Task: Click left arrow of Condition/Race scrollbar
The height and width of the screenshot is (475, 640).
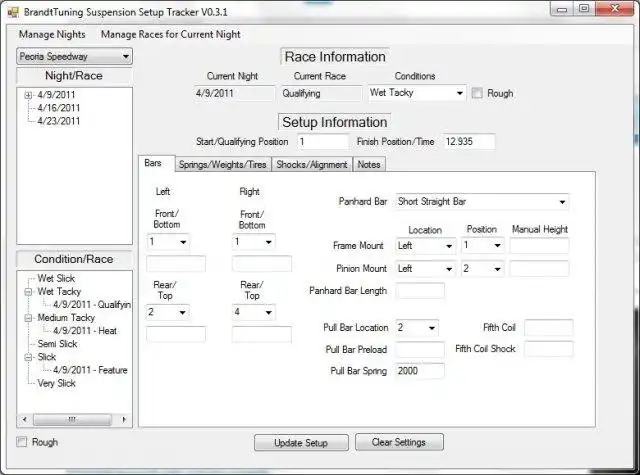Action: [x=24, y=420]
